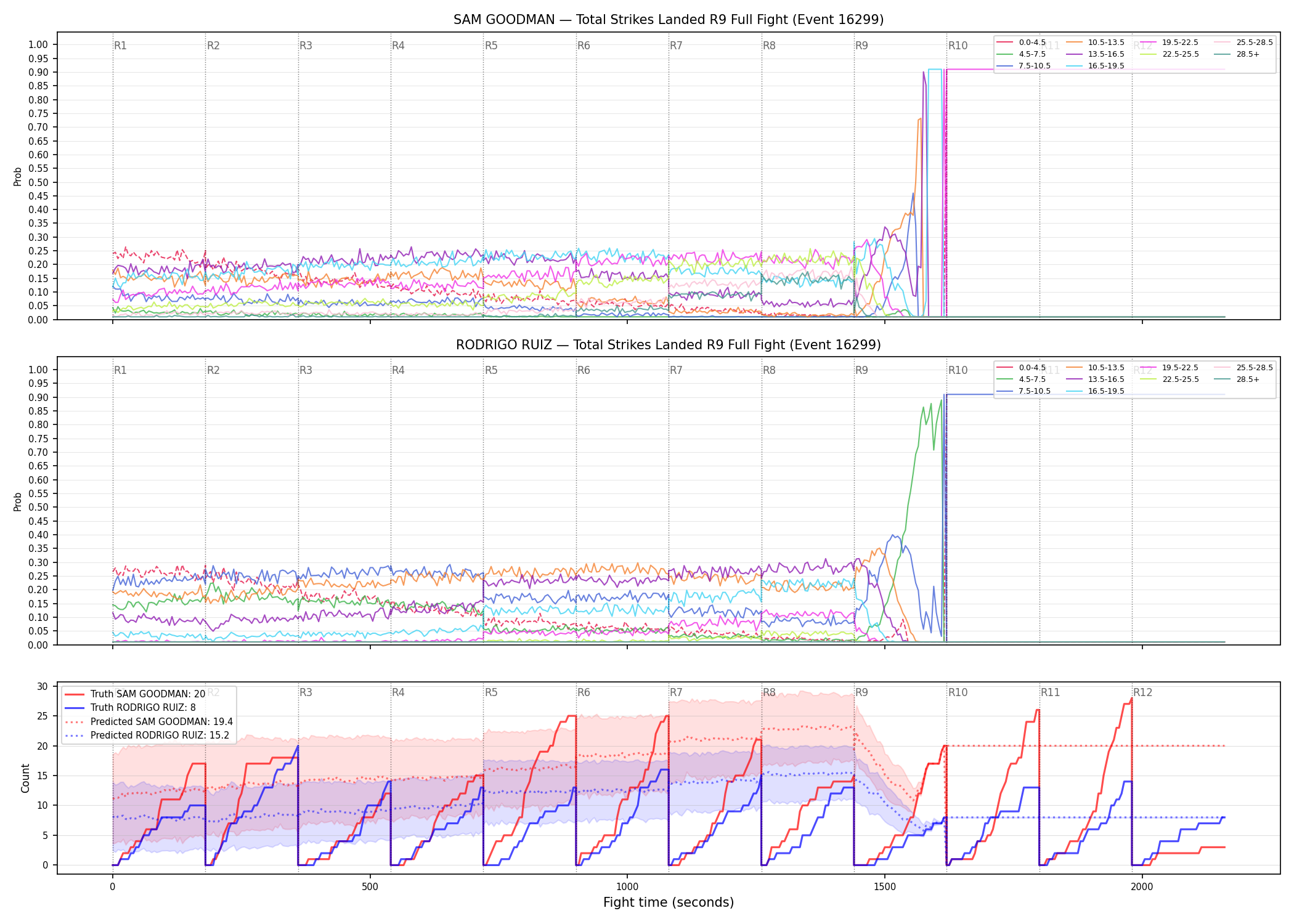Select the 7.5-10.5 legend entry in the RODRIGO RUIZ chart
The width and height of the screenshot is (1294, 924).
click(x=1023, y=391)
